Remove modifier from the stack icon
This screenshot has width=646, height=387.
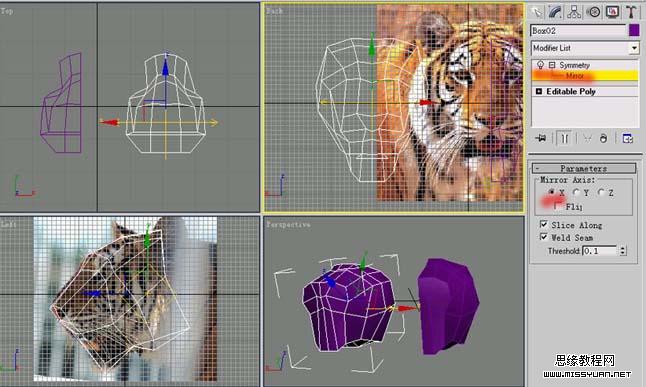pyautogui.click(x=604, y=139)
